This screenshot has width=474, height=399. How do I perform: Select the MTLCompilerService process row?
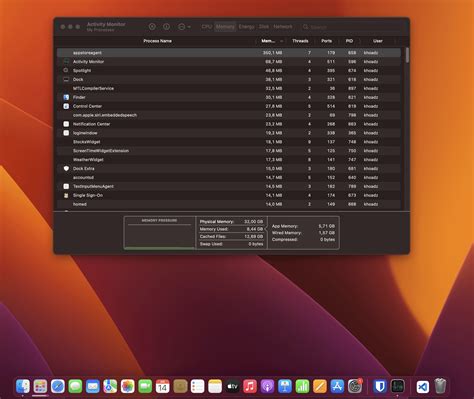[x=229, y=88]
